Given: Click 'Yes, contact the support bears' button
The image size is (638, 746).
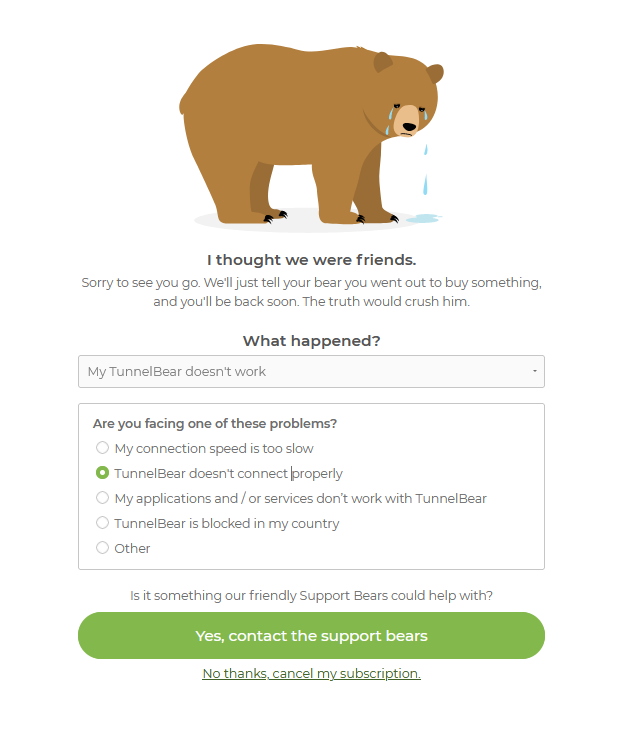Looking at the screenshot, I should [x=311, y=636].
